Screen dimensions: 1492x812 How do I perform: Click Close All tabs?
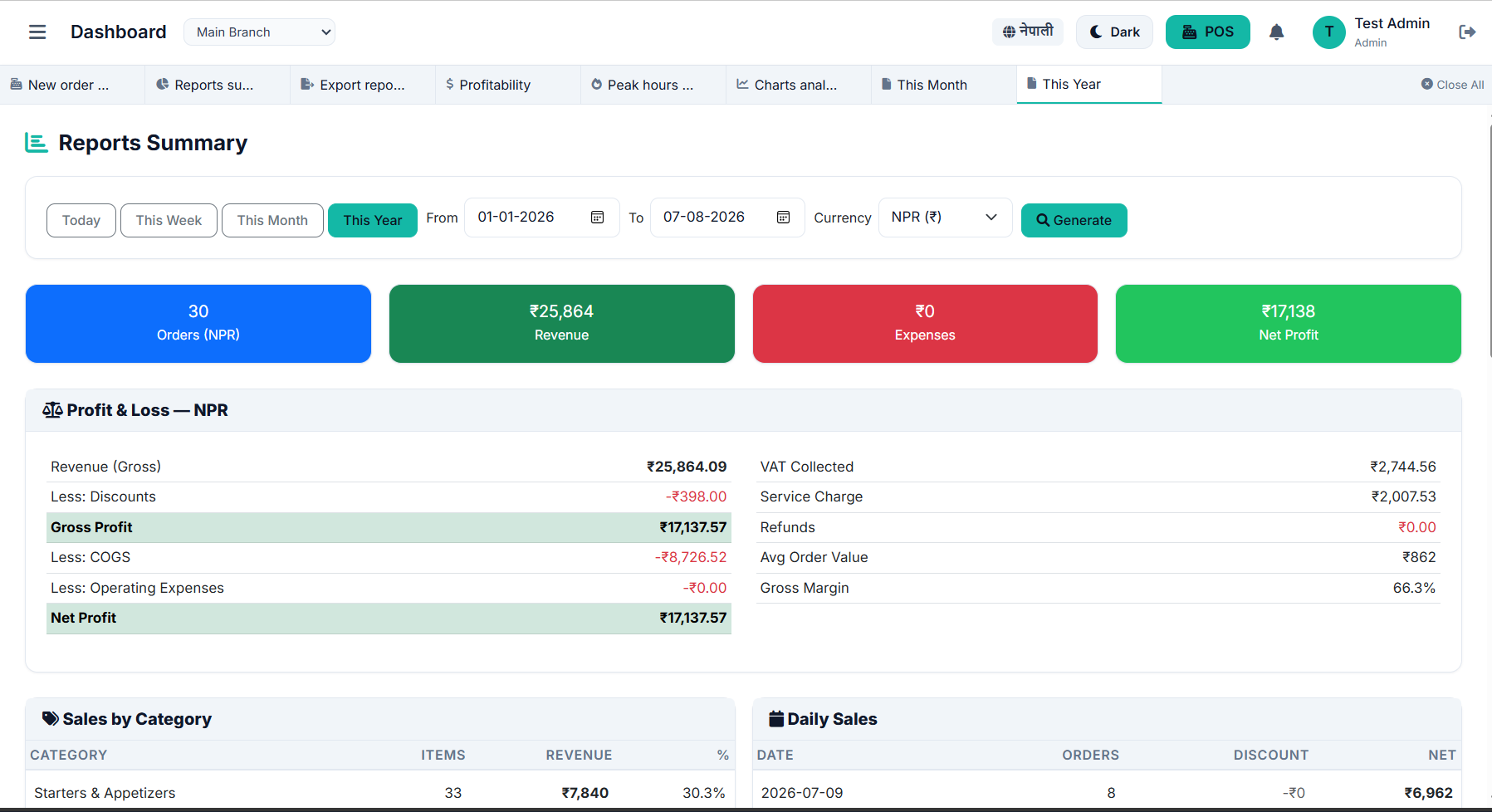tap(1452, 85)
